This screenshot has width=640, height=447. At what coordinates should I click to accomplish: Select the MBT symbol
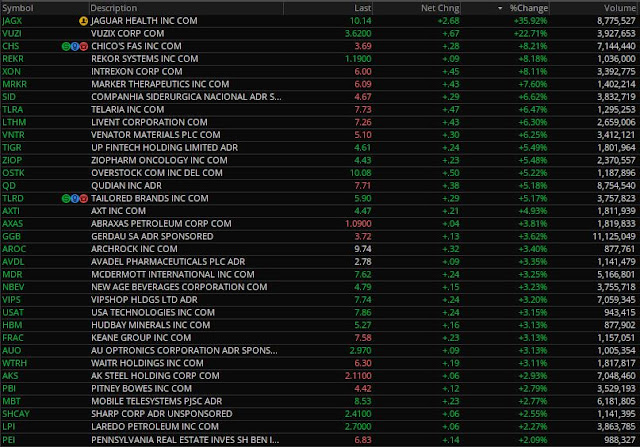[x=11, y=401]
